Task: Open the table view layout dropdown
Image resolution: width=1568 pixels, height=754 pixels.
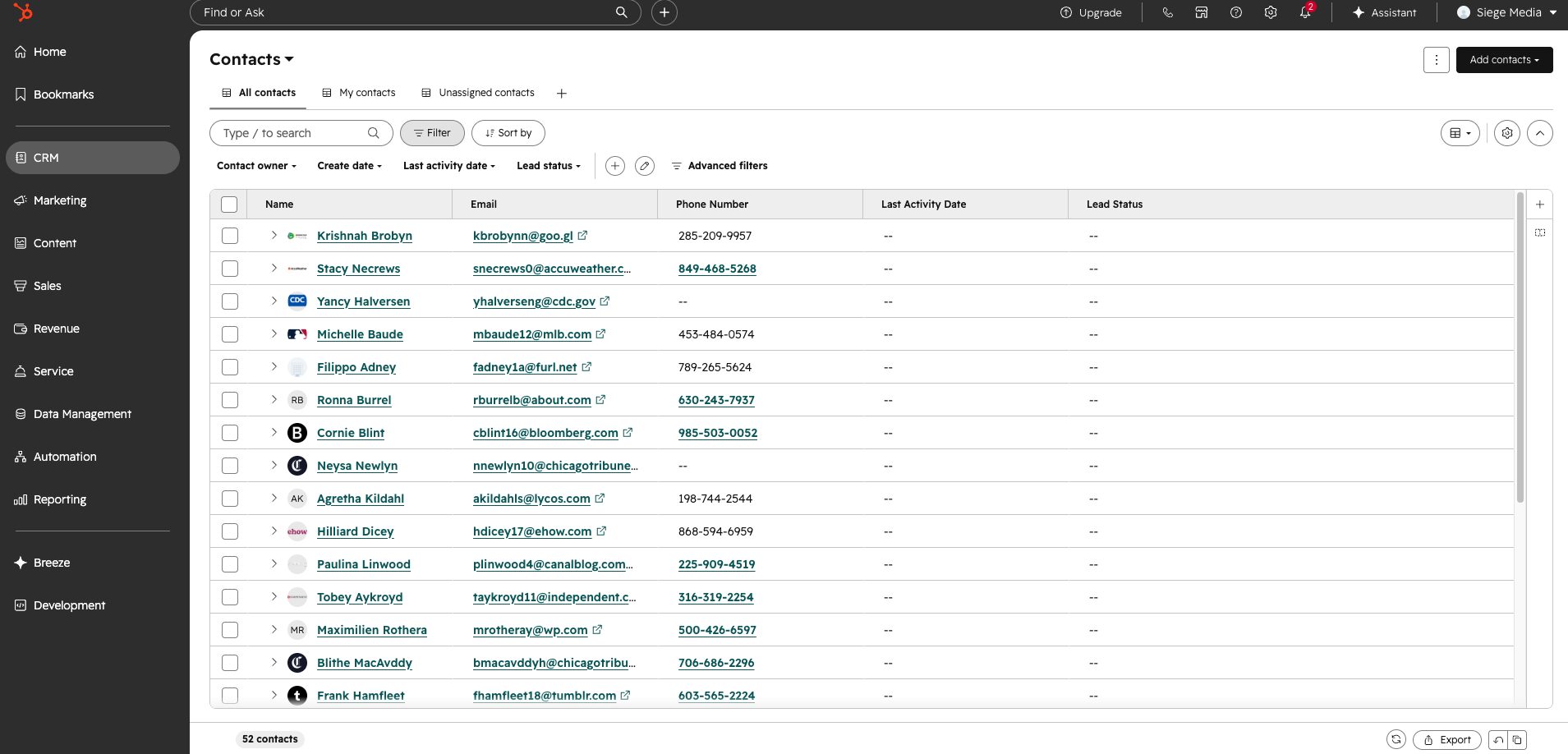Action: [1460, 133]
